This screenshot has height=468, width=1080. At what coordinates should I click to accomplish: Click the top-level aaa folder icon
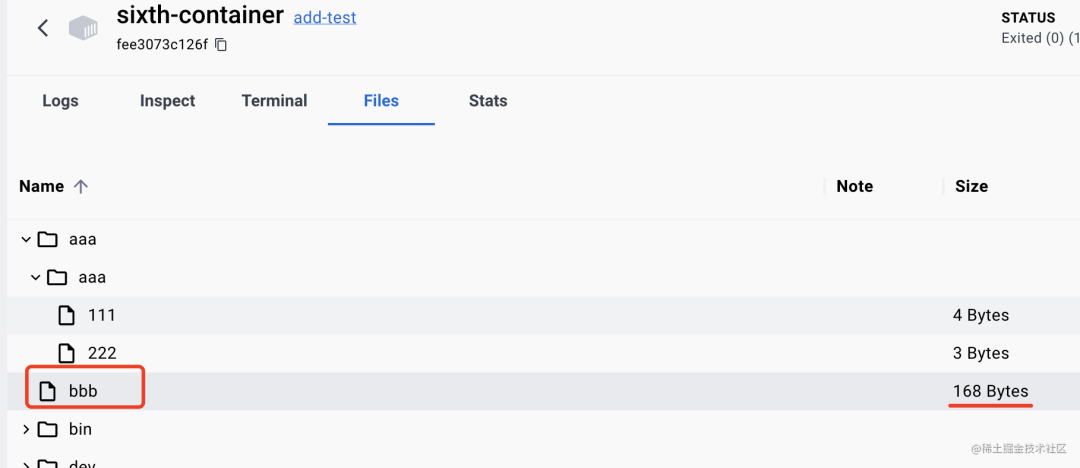click(47, 240)
